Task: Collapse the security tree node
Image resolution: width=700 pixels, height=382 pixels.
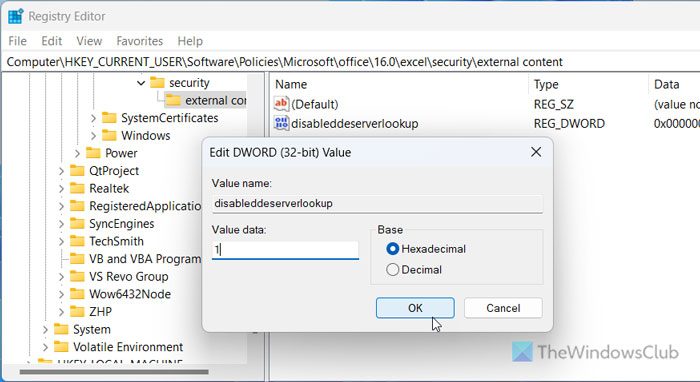Action: (x=141, y=83)
